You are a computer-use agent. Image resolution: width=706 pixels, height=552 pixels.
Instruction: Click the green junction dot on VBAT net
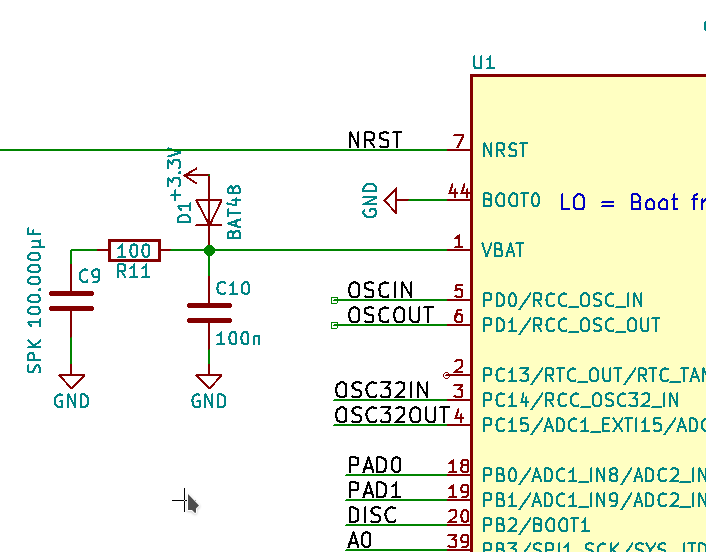click(x=209, y=250)
